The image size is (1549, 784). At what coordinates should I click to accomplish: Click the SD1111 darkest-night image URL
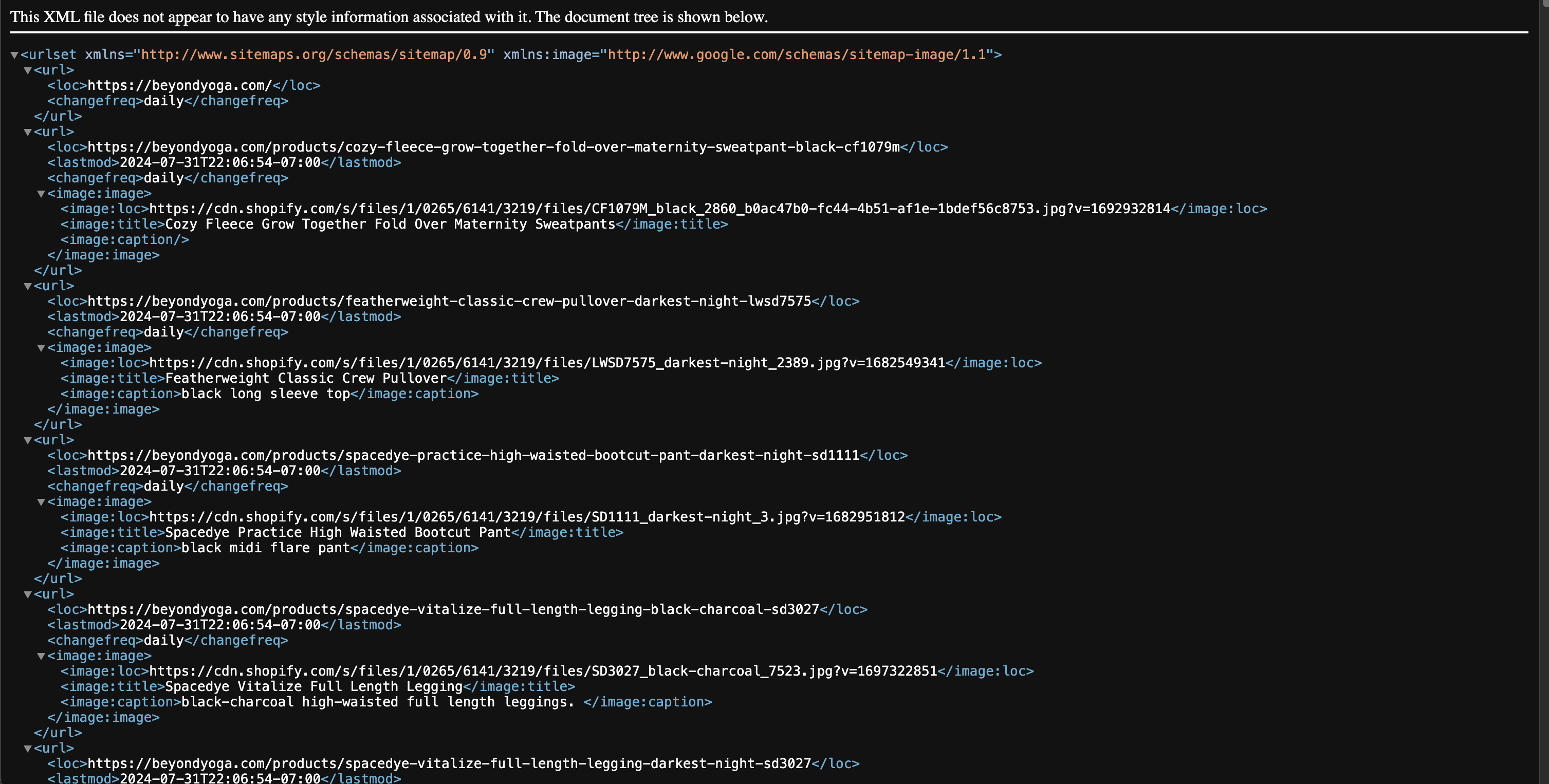[527, 517]
